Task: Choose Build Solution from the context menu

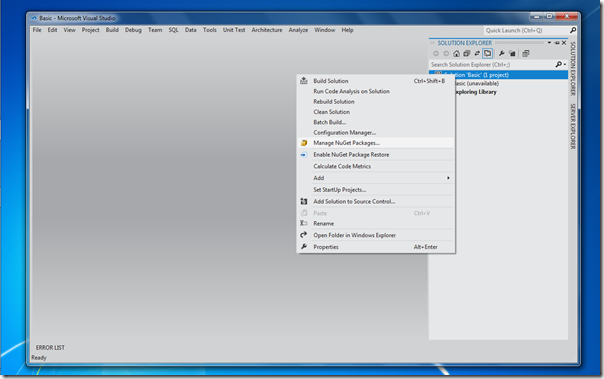Action: pos(376,81)
